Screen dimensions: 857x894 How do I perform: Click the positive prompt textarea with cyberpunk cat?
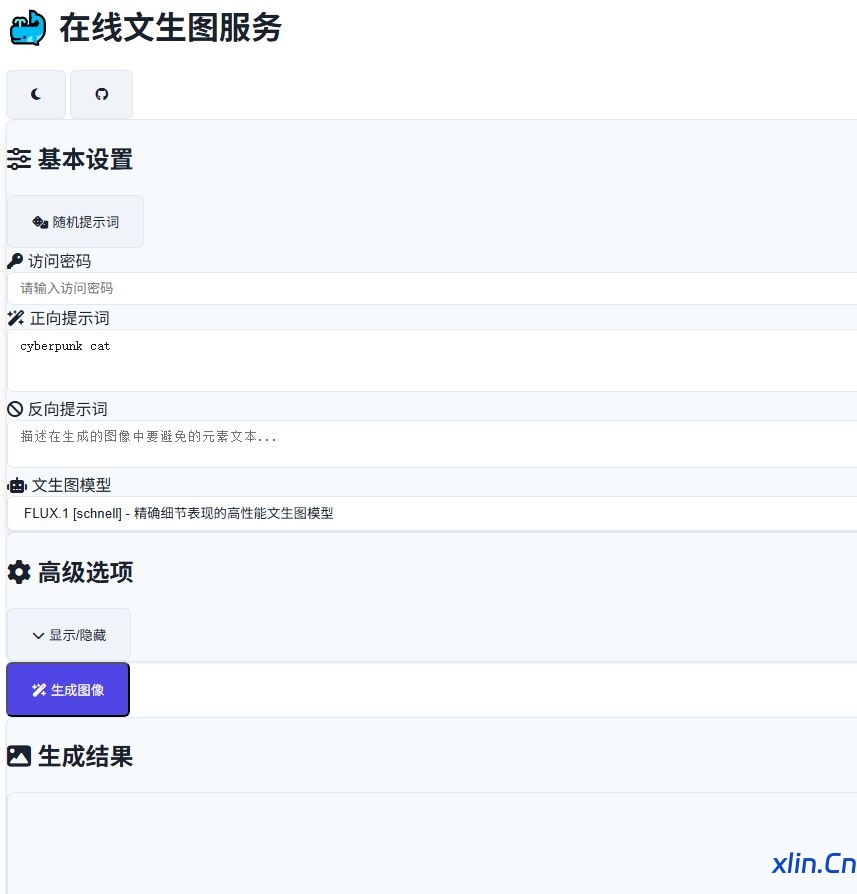coord(430,360)
